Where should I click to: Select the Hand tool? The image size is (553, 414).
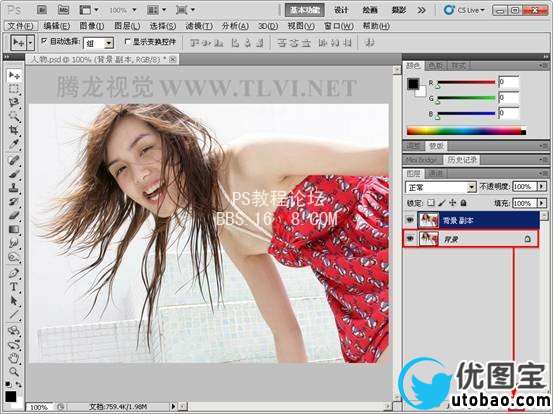pos(14,358)
